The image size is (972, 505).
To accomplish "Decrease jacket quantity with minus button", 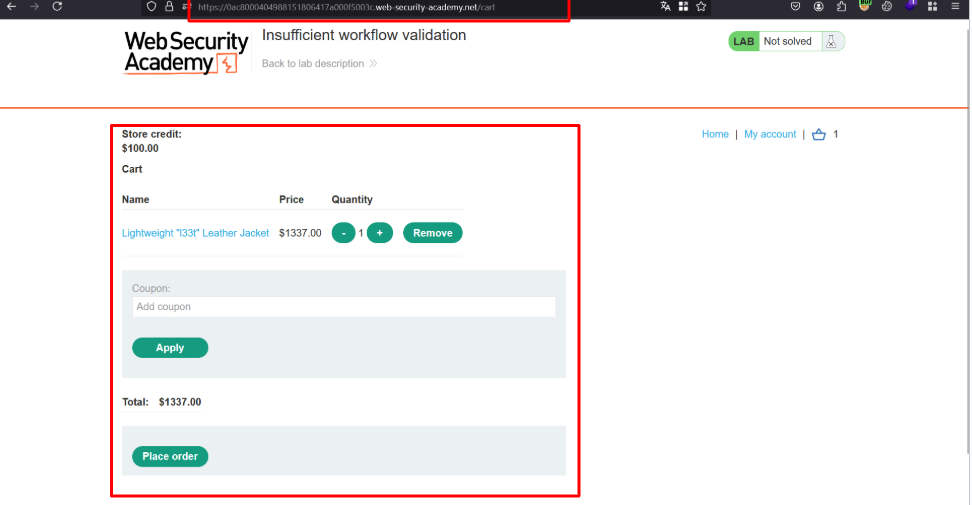I will point(343,233).
